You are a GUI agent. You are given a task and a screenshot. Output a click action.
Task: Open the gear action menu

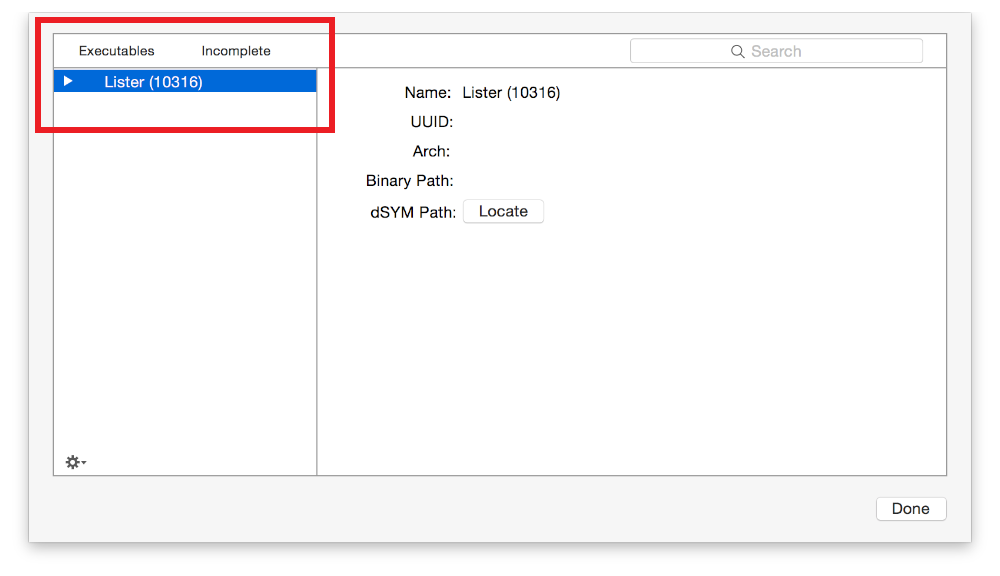point(75,462)
